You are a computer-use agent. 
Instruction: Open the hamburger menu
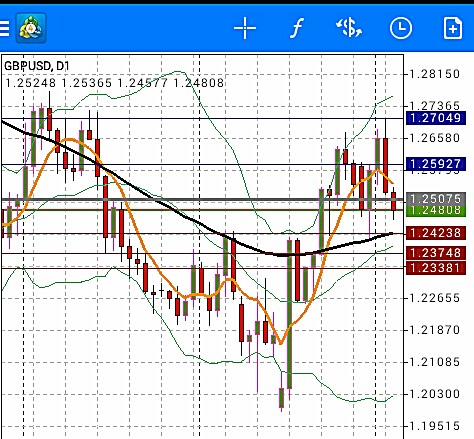pyautogui.click(x=4, y=28)
